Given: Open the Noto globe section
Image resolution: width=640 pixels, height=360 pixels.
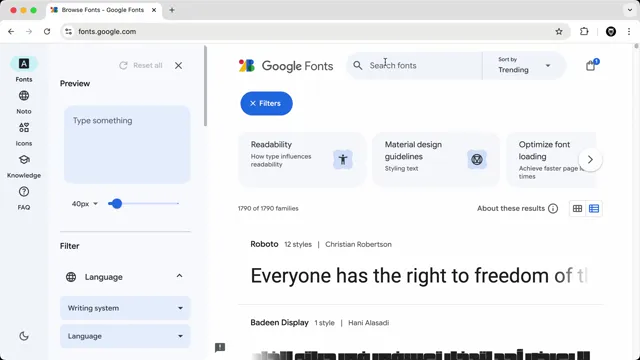Looking at the screenshot, I should (24, 102).
